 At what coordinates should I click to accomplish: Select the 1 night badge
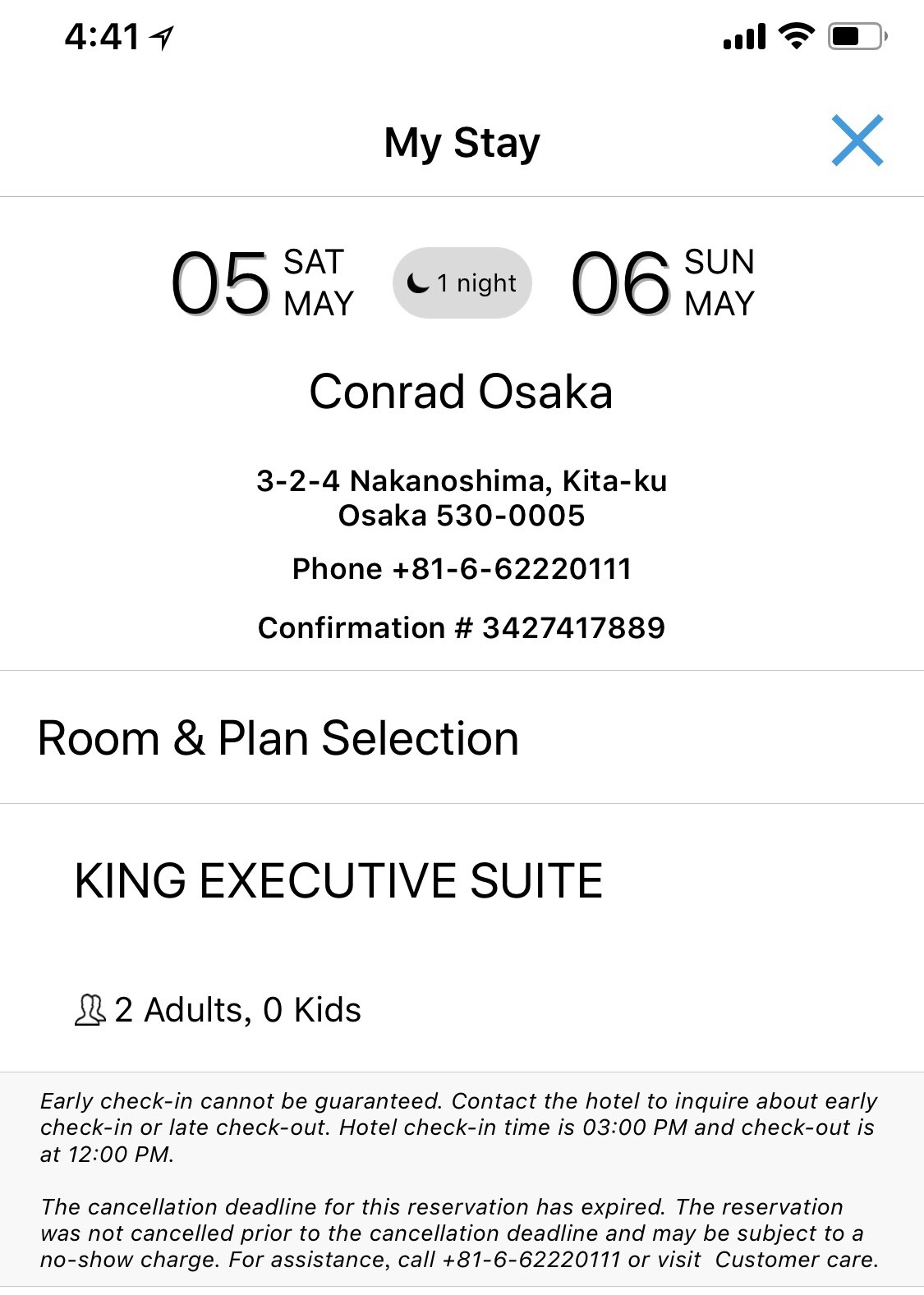click(462, 283)
